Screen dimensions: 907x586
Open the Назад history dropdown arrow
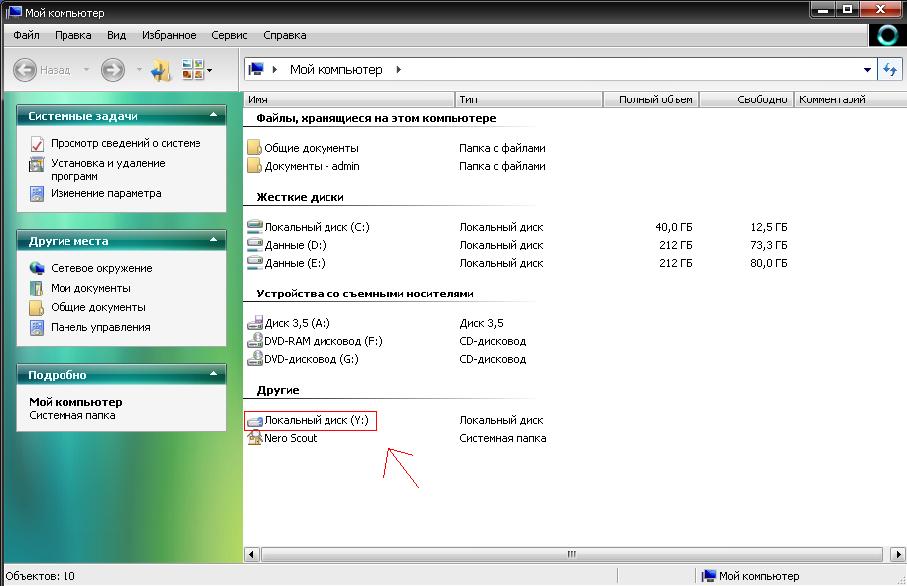pos(85,70)
